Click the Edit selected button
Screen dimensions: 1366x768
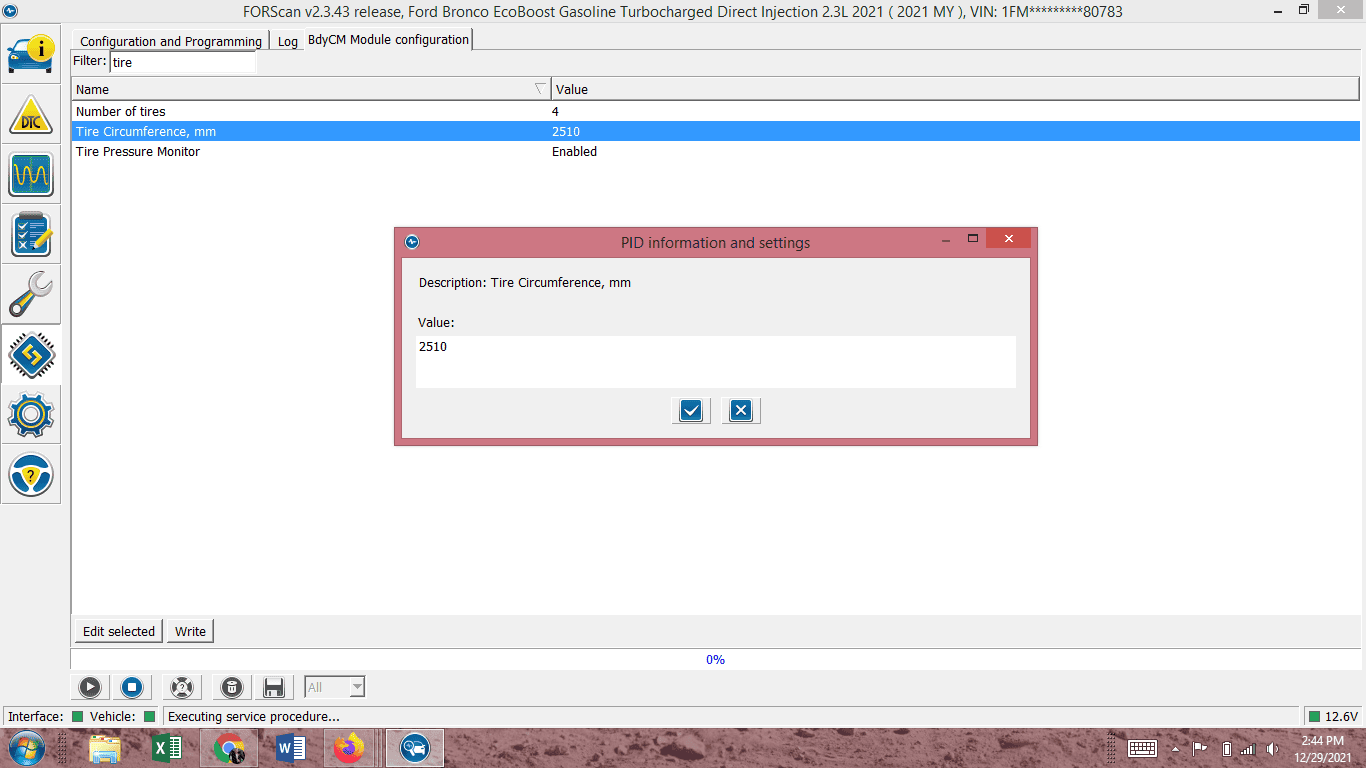pyautogui.click(x=119, y=631)
